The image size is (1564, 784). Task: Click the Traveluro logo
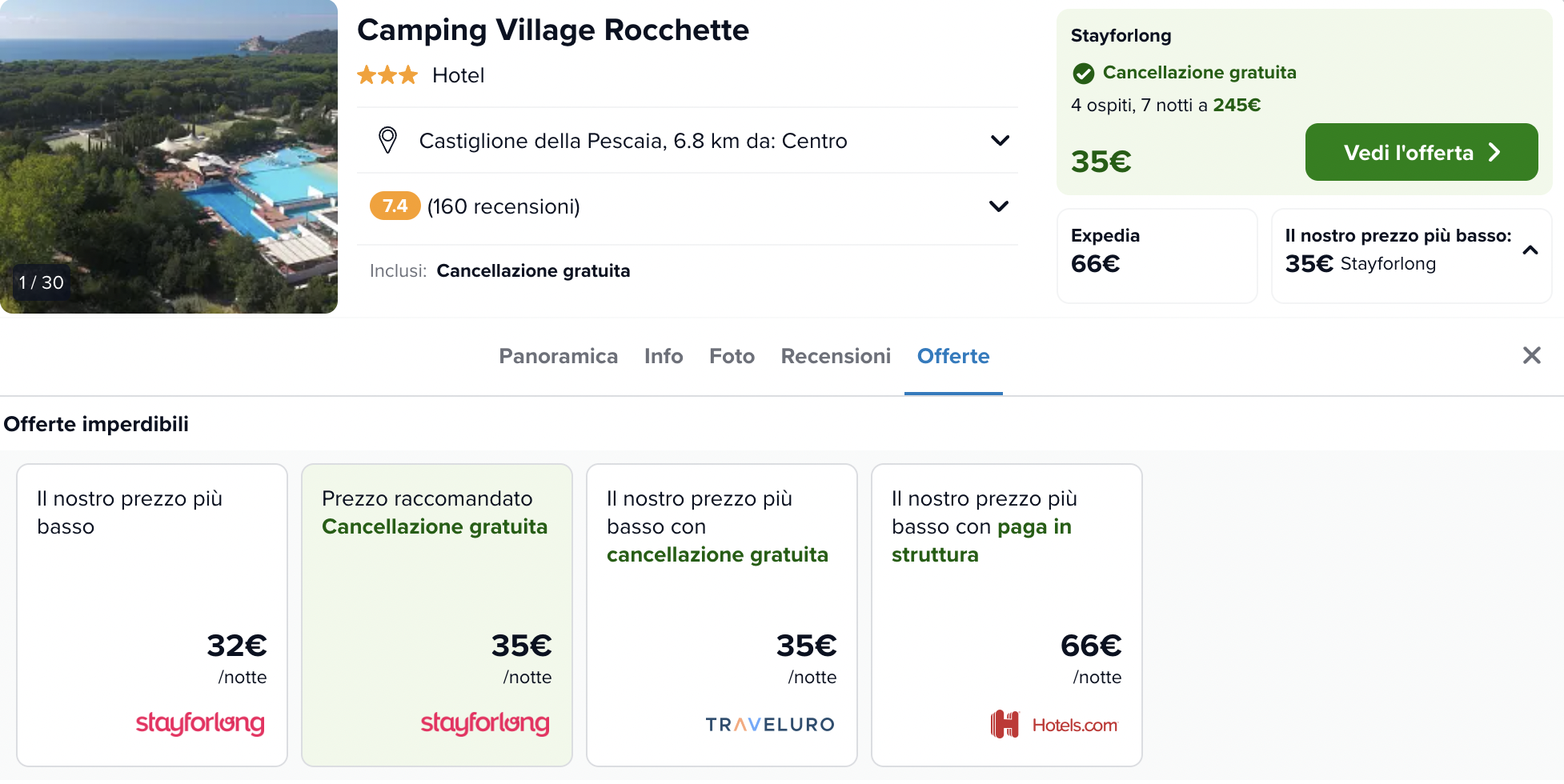tap(770, 725)
